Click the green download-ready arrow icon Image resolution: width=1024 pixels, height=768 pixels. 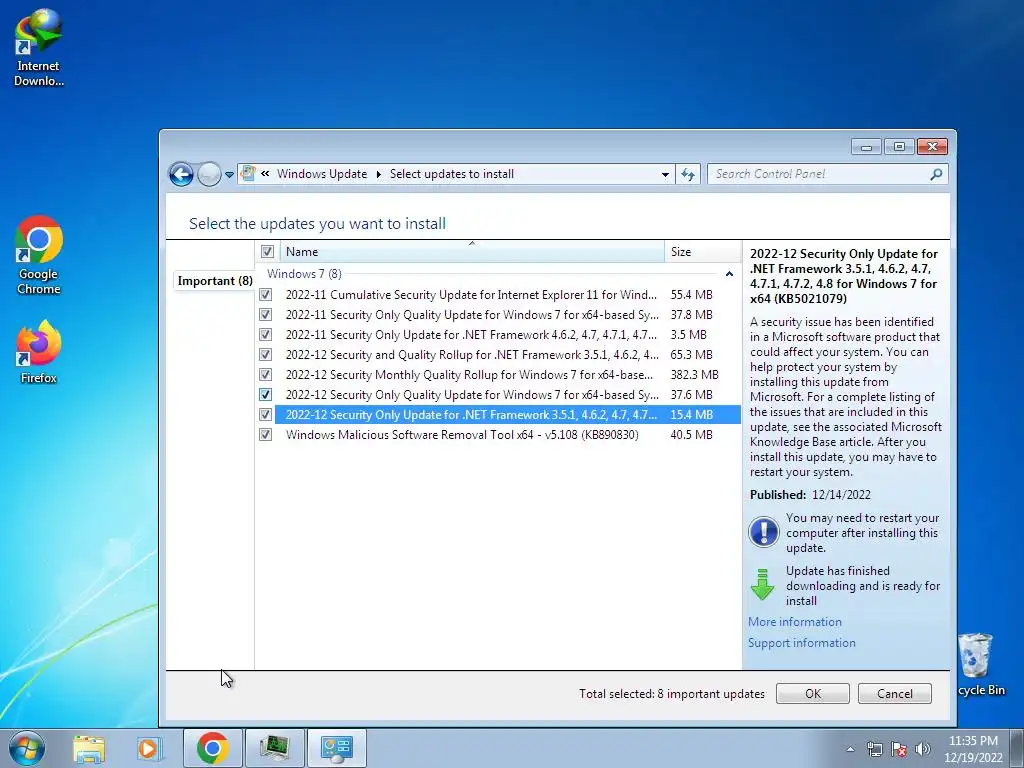coord(762,584)
